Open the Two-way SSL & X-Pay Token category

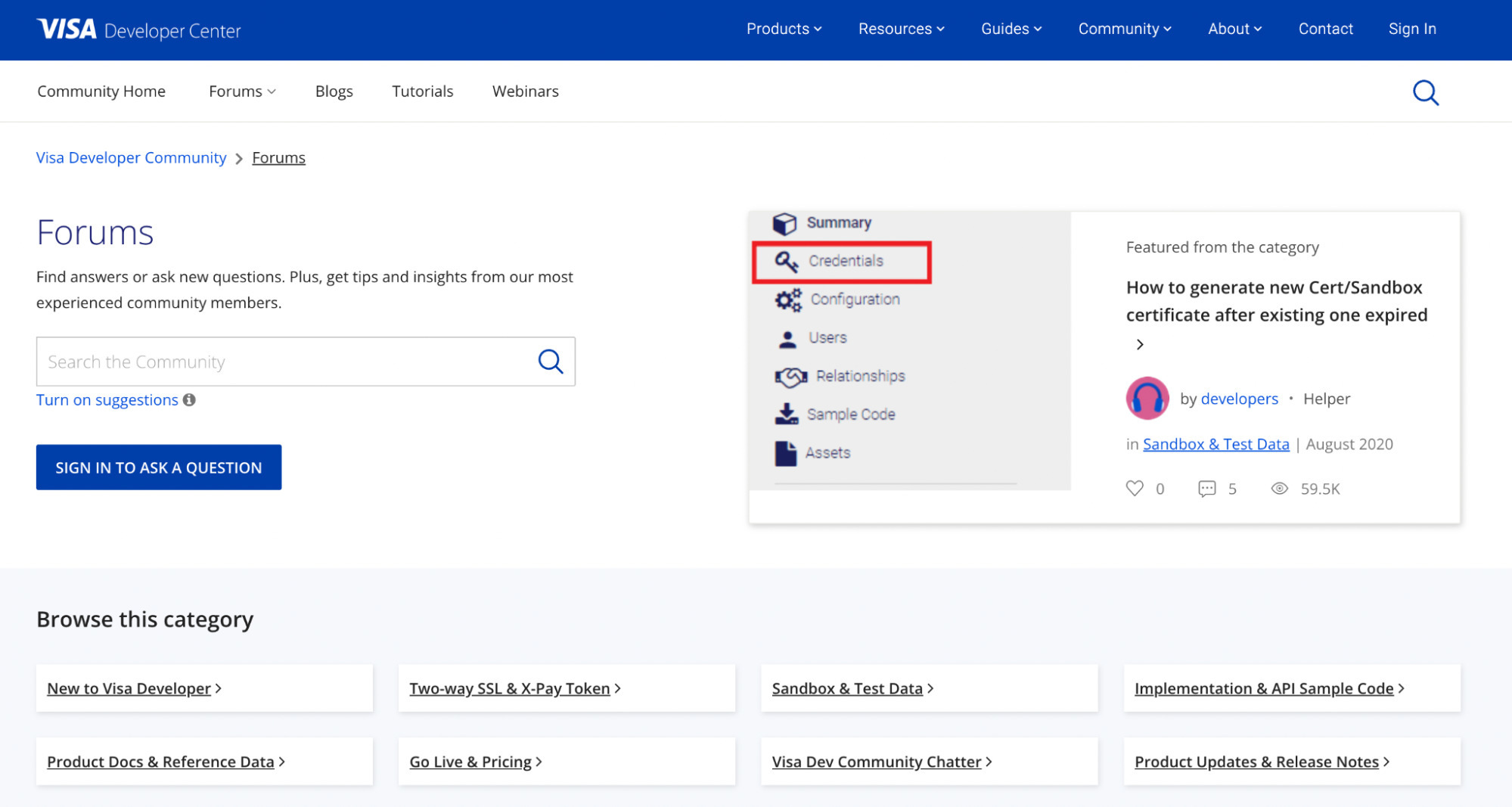coord(510,688)
